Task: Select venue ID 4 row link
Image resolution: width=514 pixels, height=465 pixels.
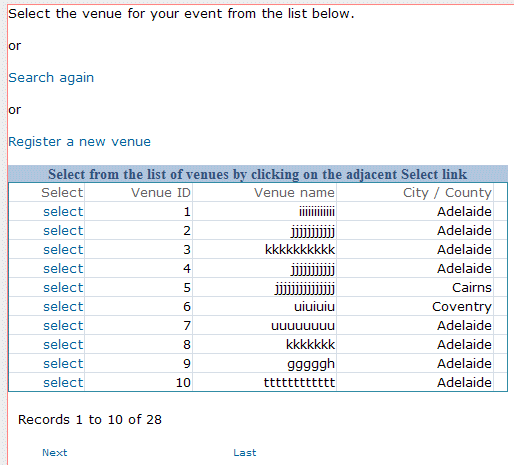Action: point(63,269)
